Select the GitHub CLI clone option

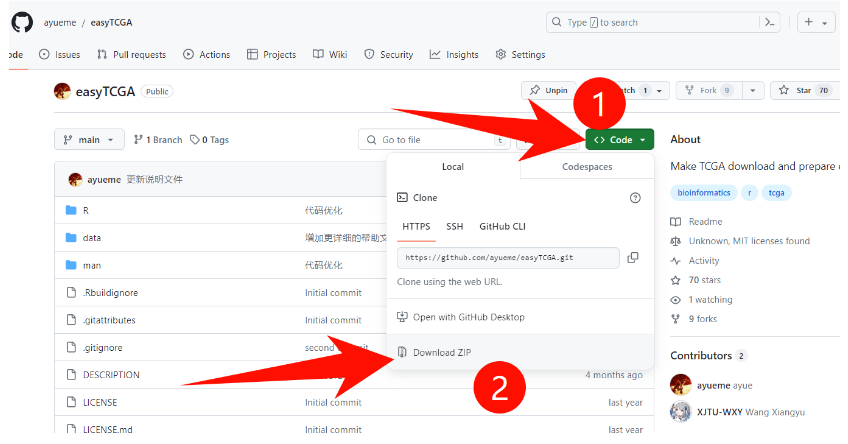click(502, 227)
